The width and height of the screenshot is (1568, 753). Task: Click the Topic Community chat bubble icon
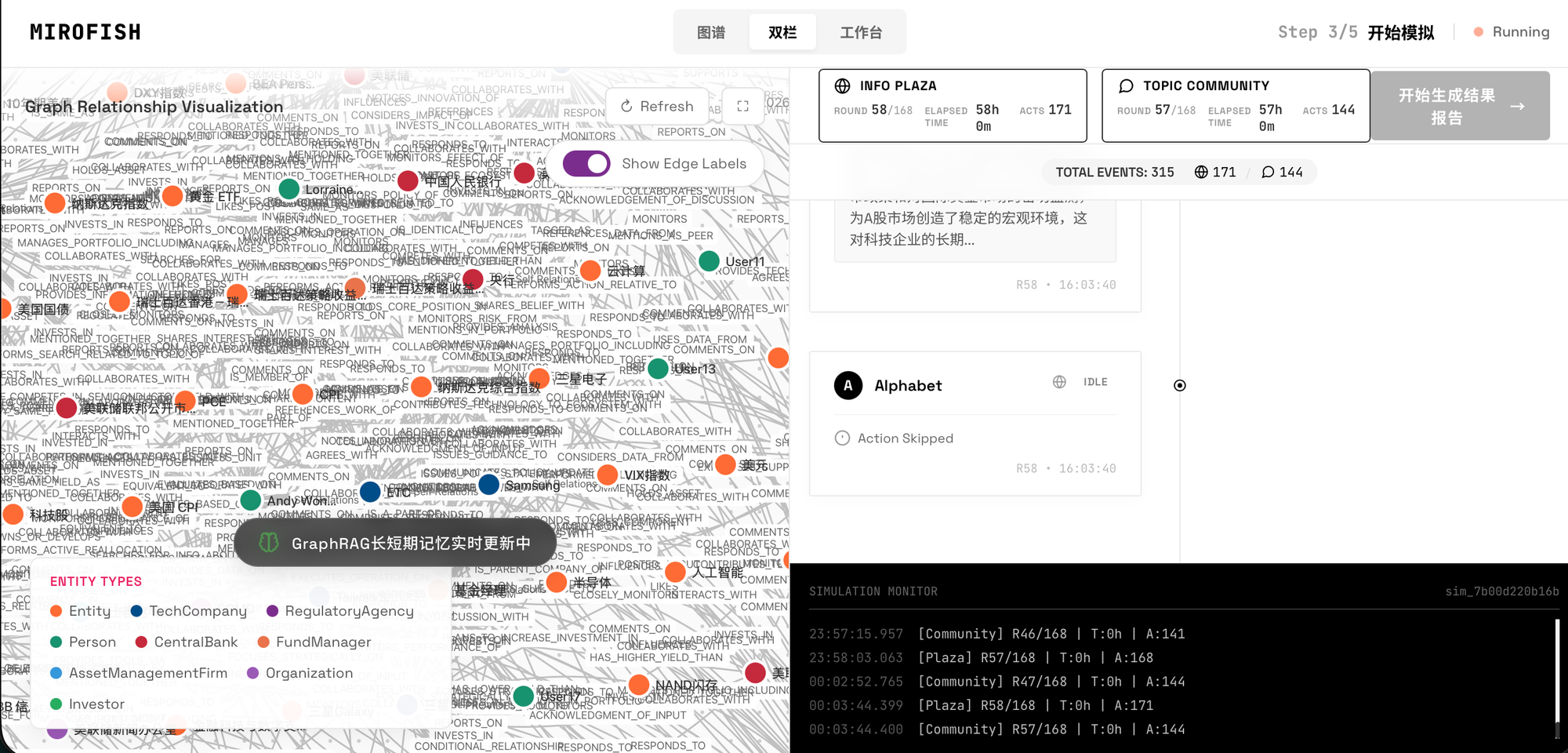click(1126, 85)
